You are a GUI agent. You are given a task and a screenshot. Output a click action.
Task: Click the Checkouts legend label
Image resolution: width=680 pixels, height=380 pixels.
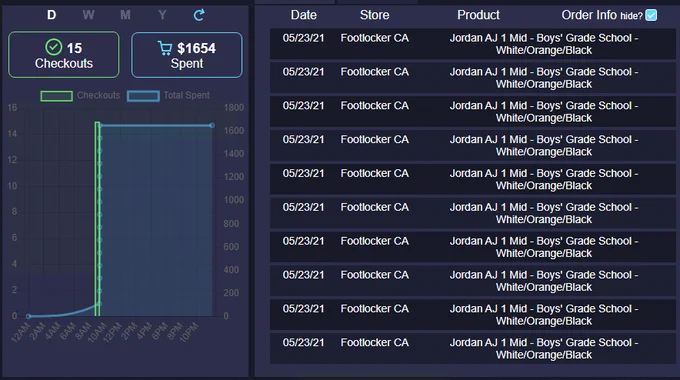pos(98,95)
